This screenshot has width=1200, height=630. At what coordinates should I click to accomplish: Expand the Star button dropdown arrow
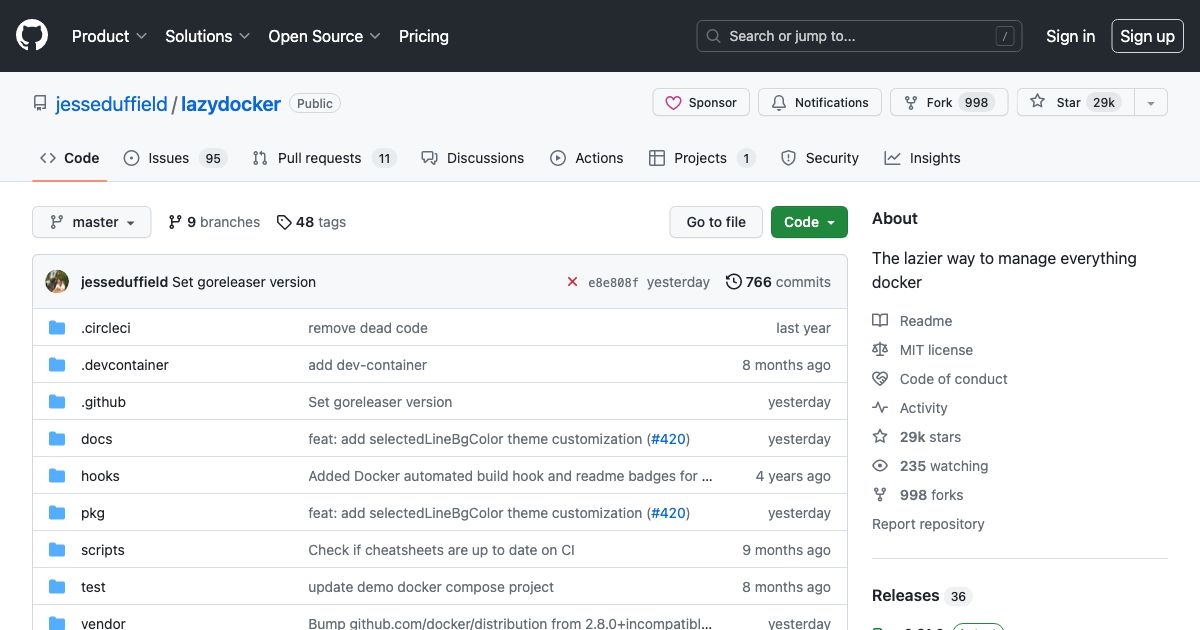(1151, 102)
